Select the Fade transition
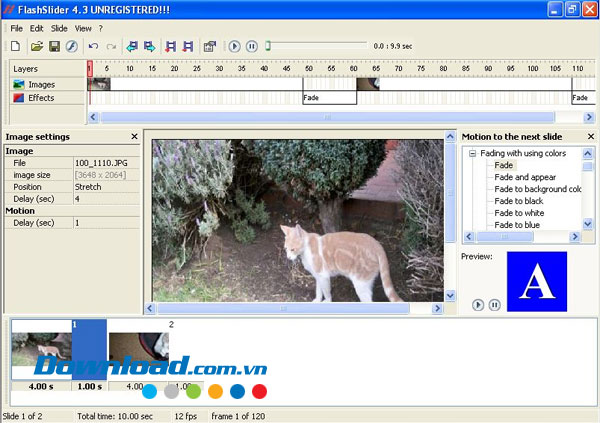The height and width of the screenshot is (423, 600). 504,165
